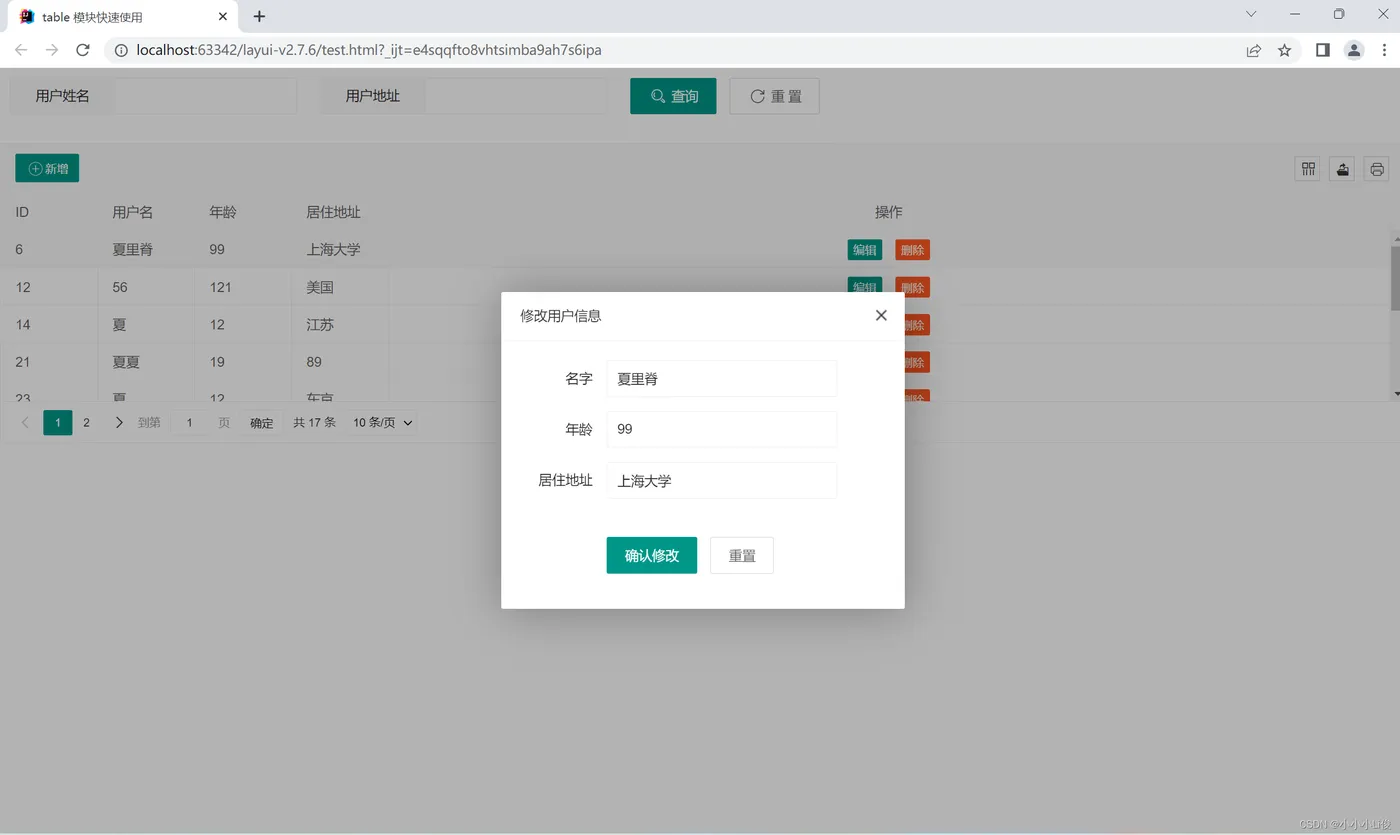Bookmark this page with the star
Image resolution: width=1400 pixels, height=835 pixels.
1285,50
